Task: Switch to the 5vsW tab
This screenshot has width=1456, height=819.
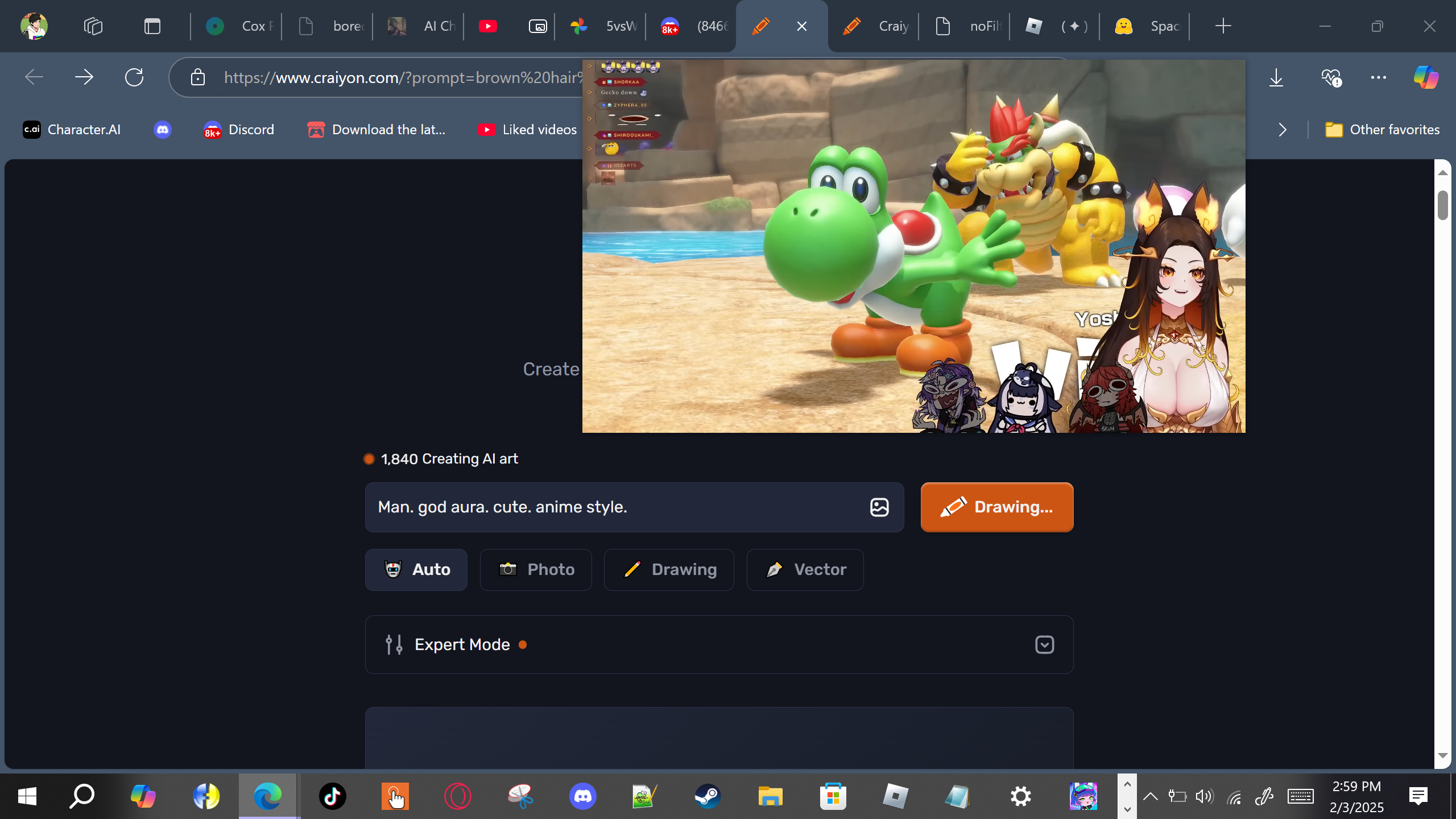Action: pyautogui.click(x=601, y=26)
